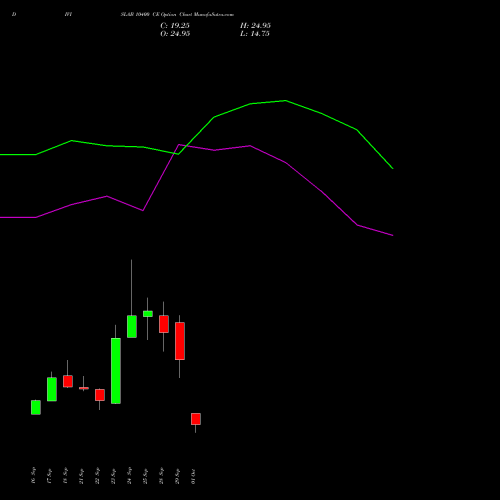Select the 22 Sep red candlestick

coord(100,395)
